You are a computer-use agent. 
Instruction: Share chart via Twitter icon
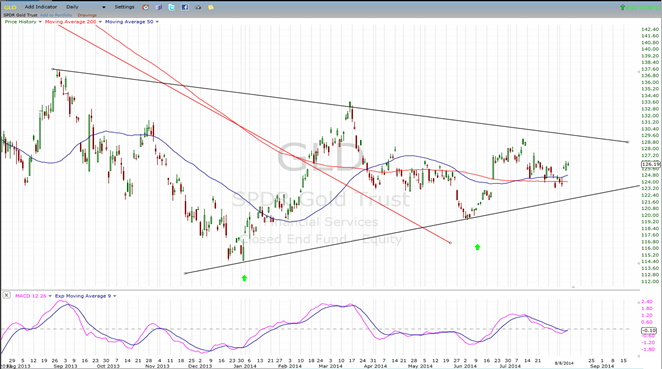click(x=171, y=7)
